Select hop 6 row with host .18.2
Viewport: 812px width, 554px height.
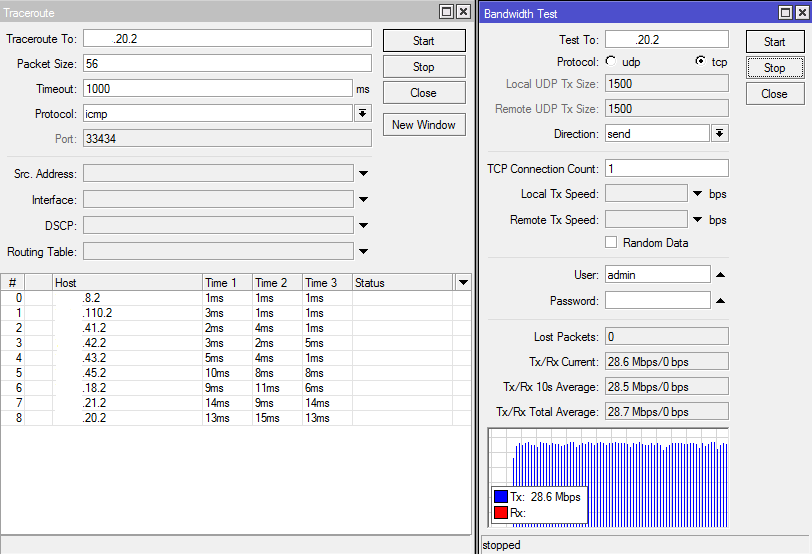236,388
